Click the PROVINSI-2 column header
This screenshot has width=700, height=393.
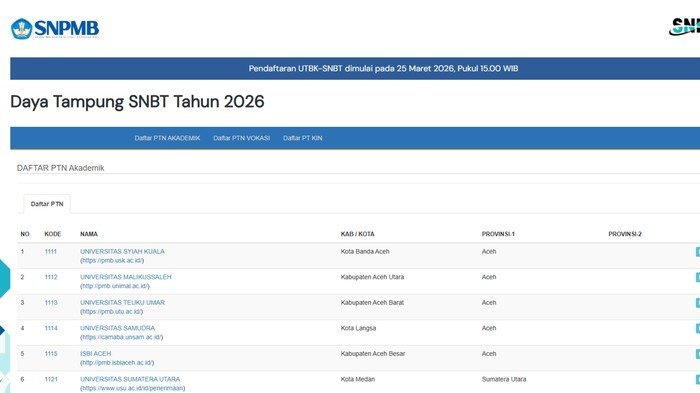point(625,234)
